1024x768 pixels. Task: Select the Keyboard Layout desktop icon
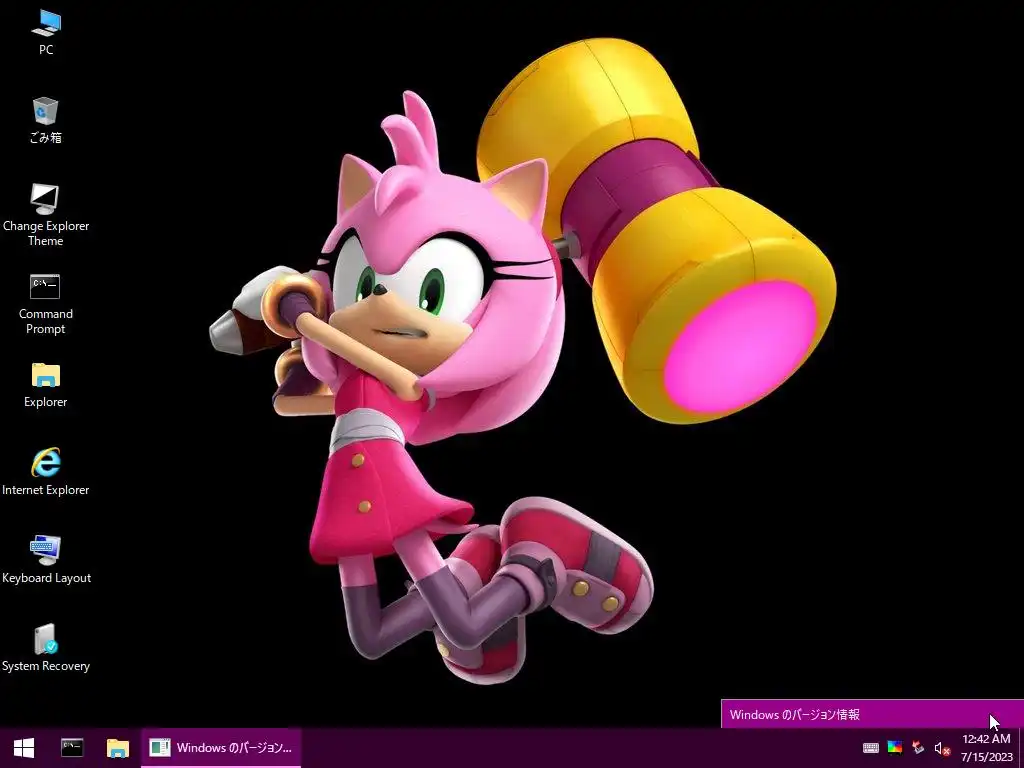[x=46, y=560]
